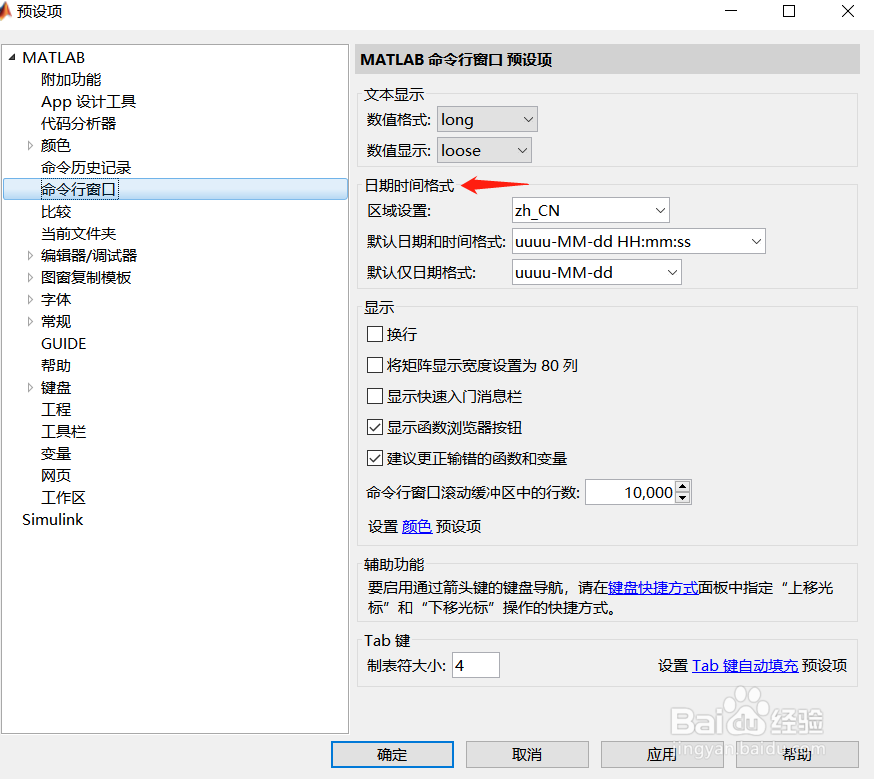This screenshot has height=779, width=874.
Task: Maximize the 预设项 window
Action: point(789,11)
